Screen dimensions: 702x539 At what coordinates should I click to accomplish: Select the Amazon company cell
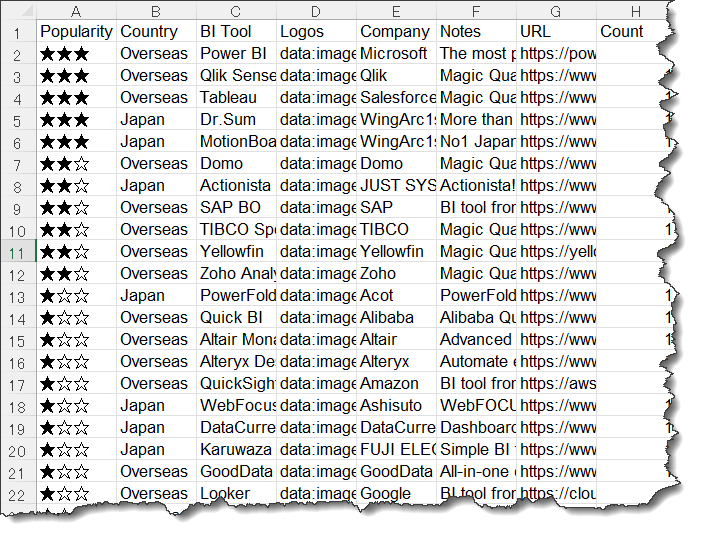point(397,384)
